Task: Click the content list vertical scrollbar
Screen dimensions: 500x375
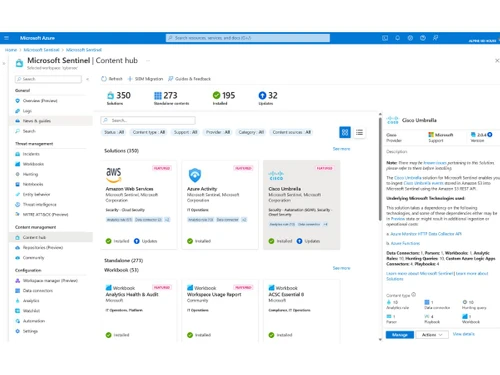Action: (380, 169)
